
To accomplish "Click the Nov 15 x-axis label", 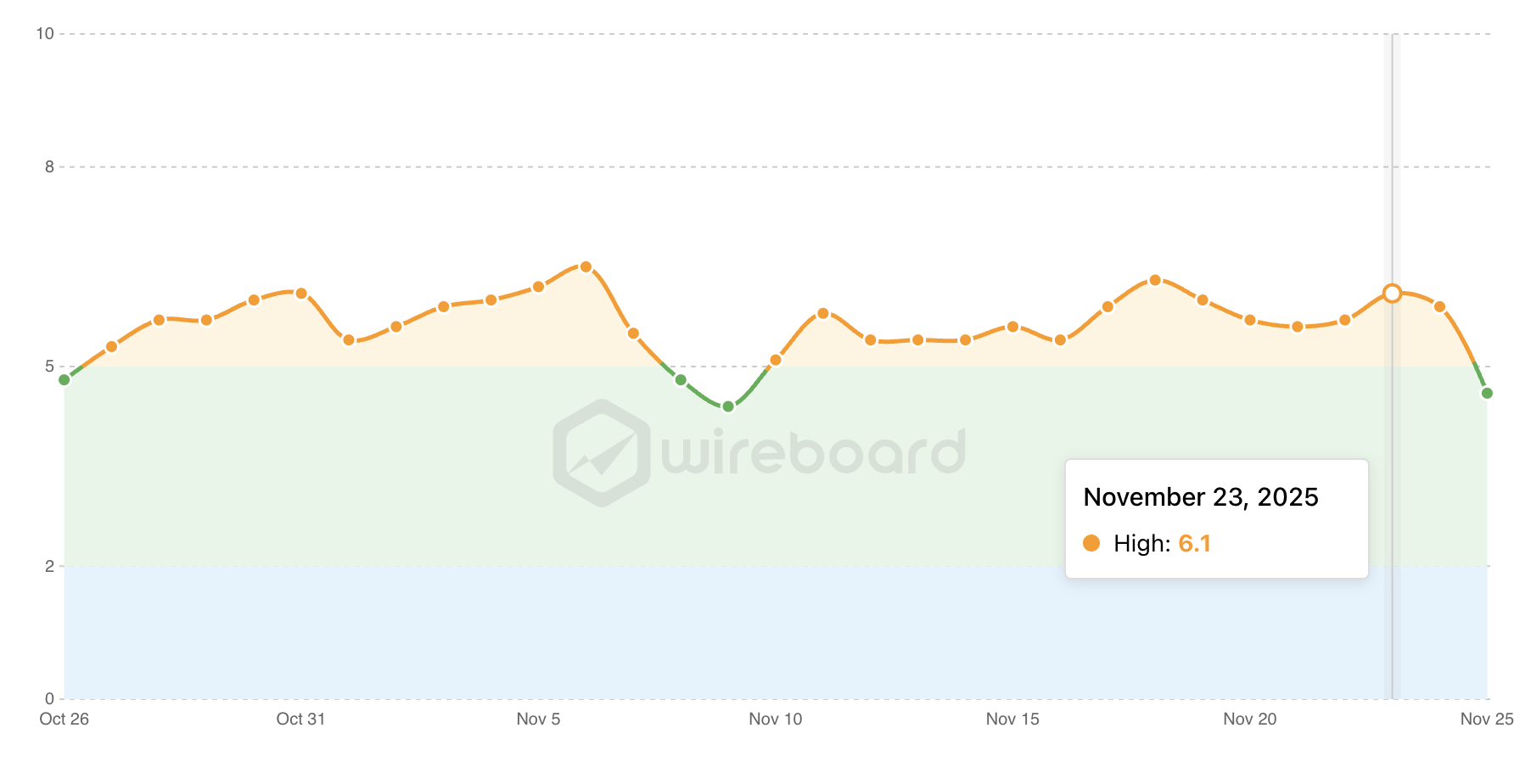I will tap(1012, 720).
